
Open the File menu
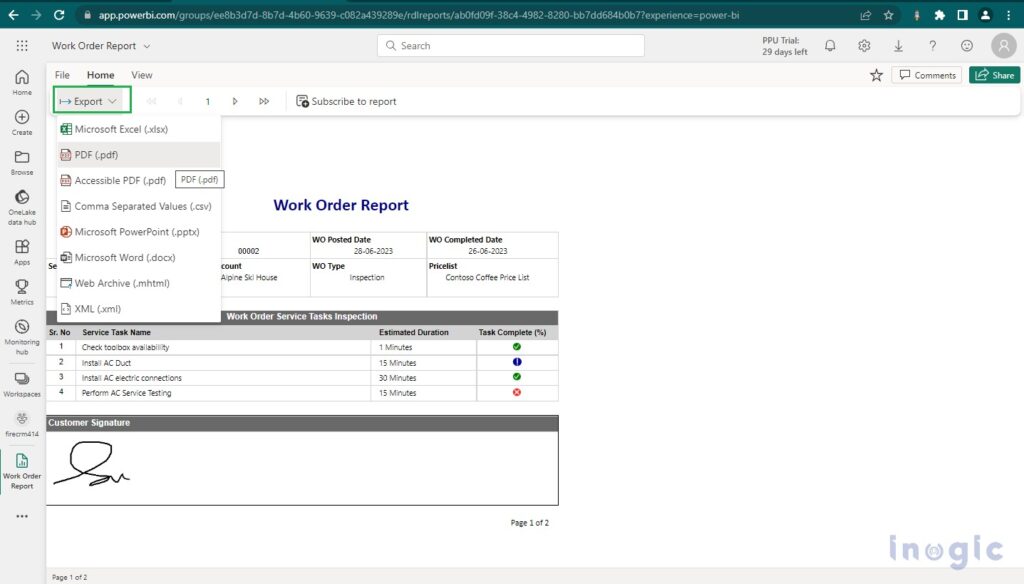62,75
